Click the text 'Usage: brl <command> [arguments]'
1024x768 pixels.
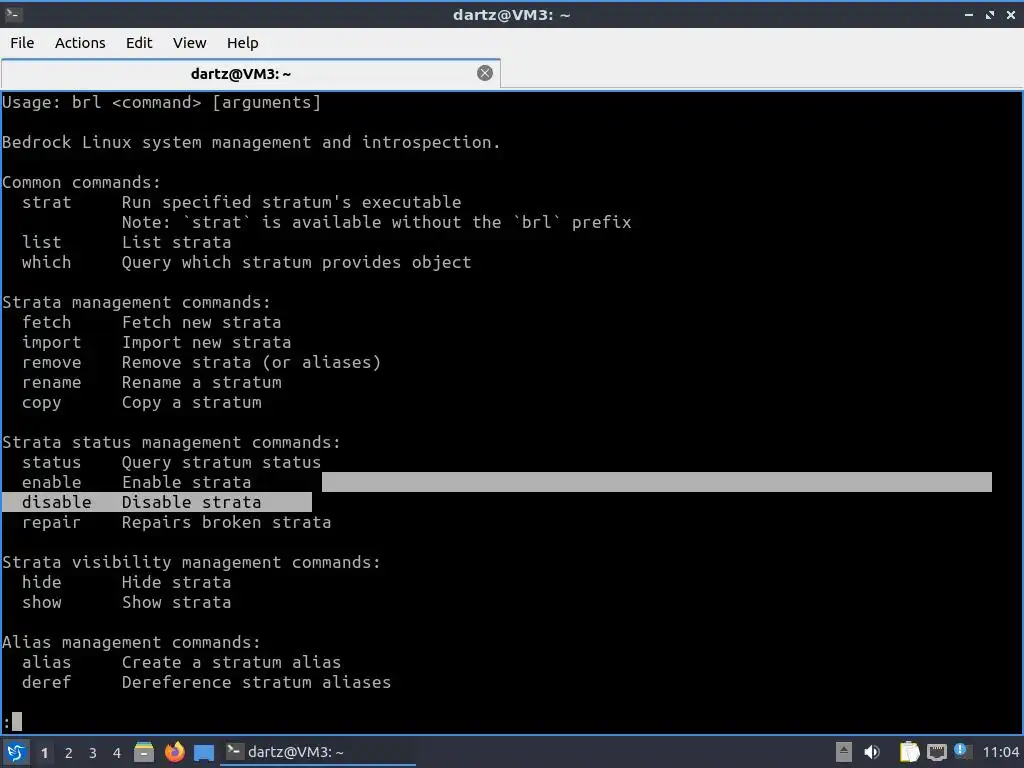(161, 103)
